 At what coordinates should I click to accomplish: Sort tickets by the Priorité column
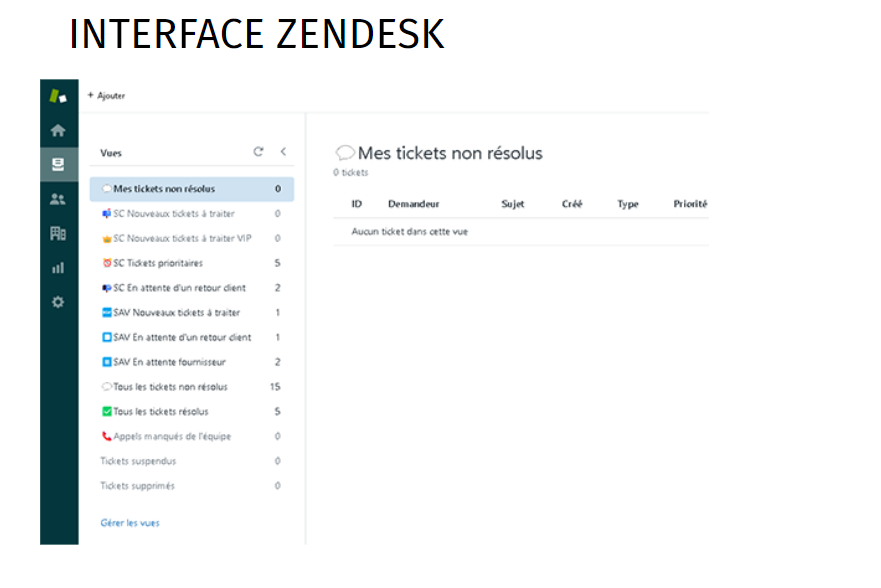[689, 204]
